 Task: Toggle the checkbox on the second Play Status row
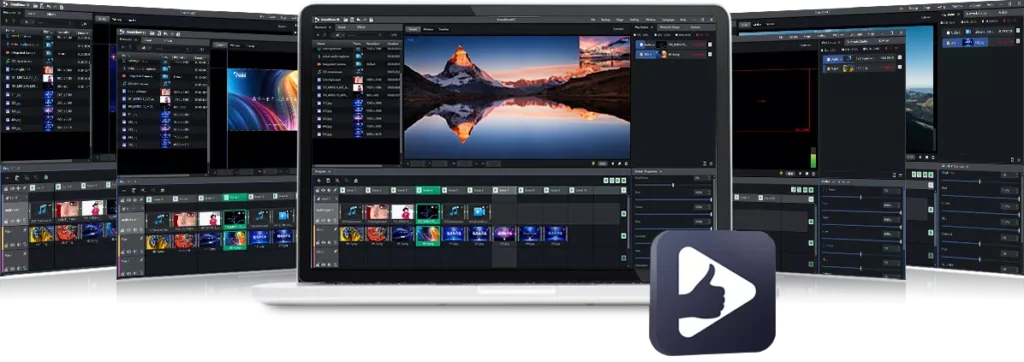[710, 54]
